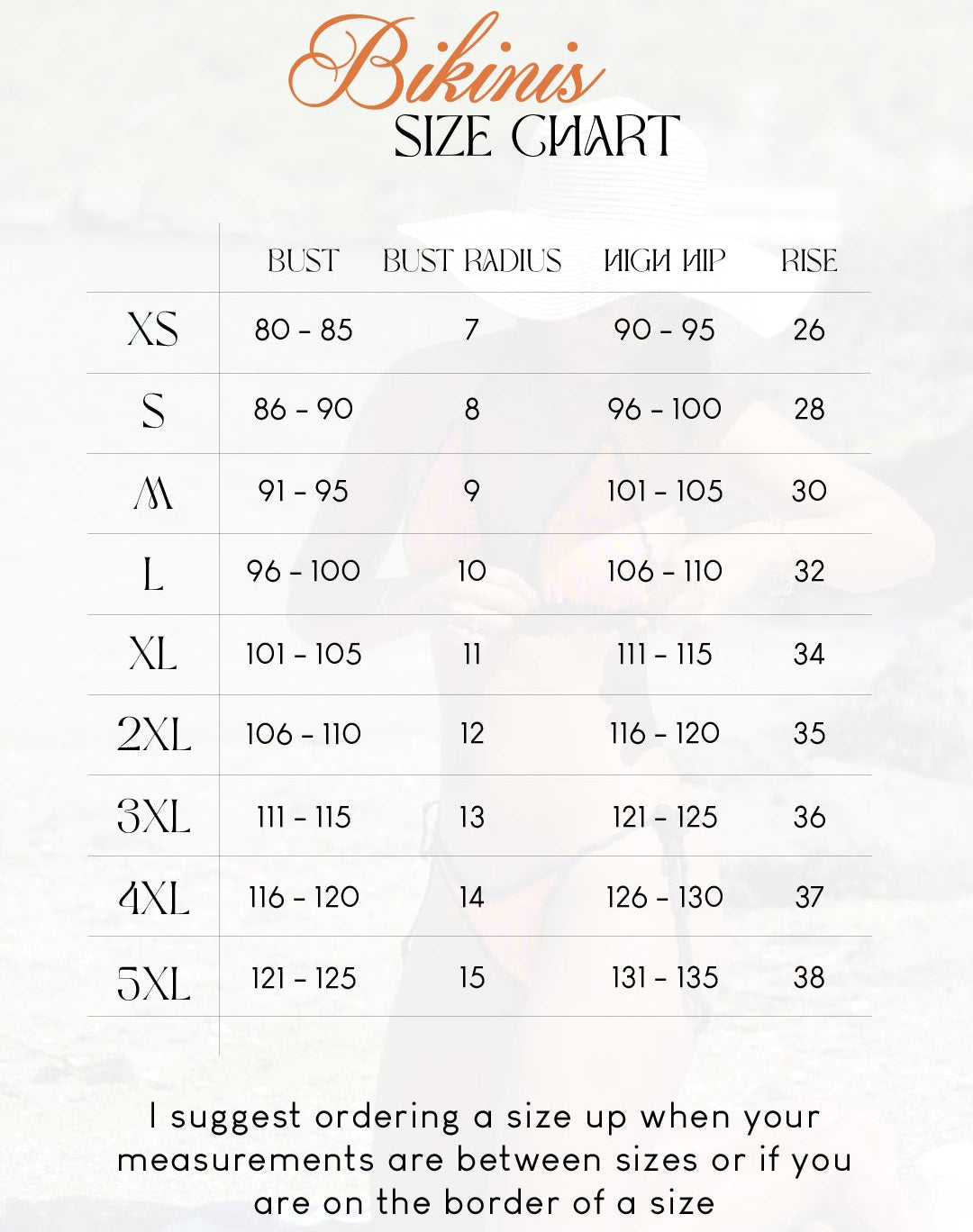Select the XS size row label
Viewport: 973px width, 1232px height.
click(x=153, y=330)
